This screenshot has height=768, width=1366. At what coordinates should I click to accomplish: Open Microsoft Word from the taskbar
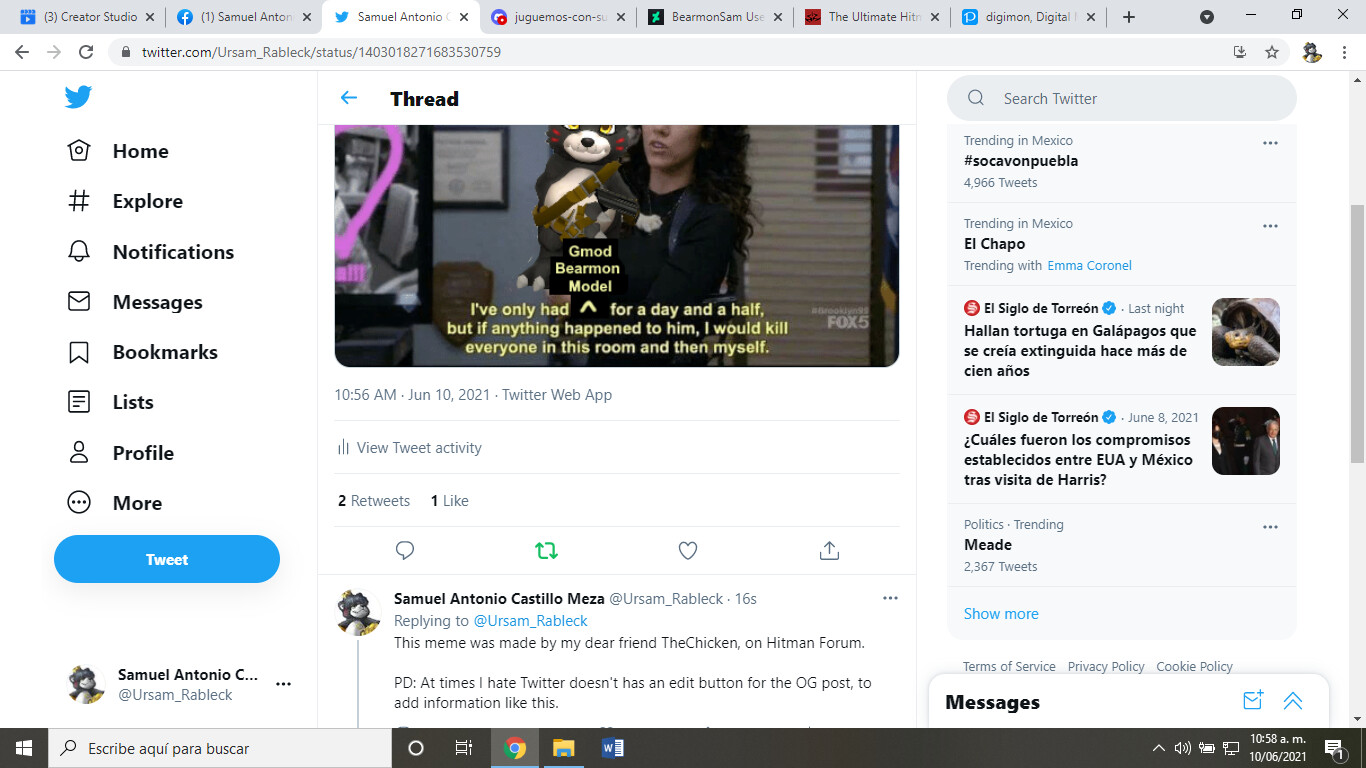pos(613,748)
